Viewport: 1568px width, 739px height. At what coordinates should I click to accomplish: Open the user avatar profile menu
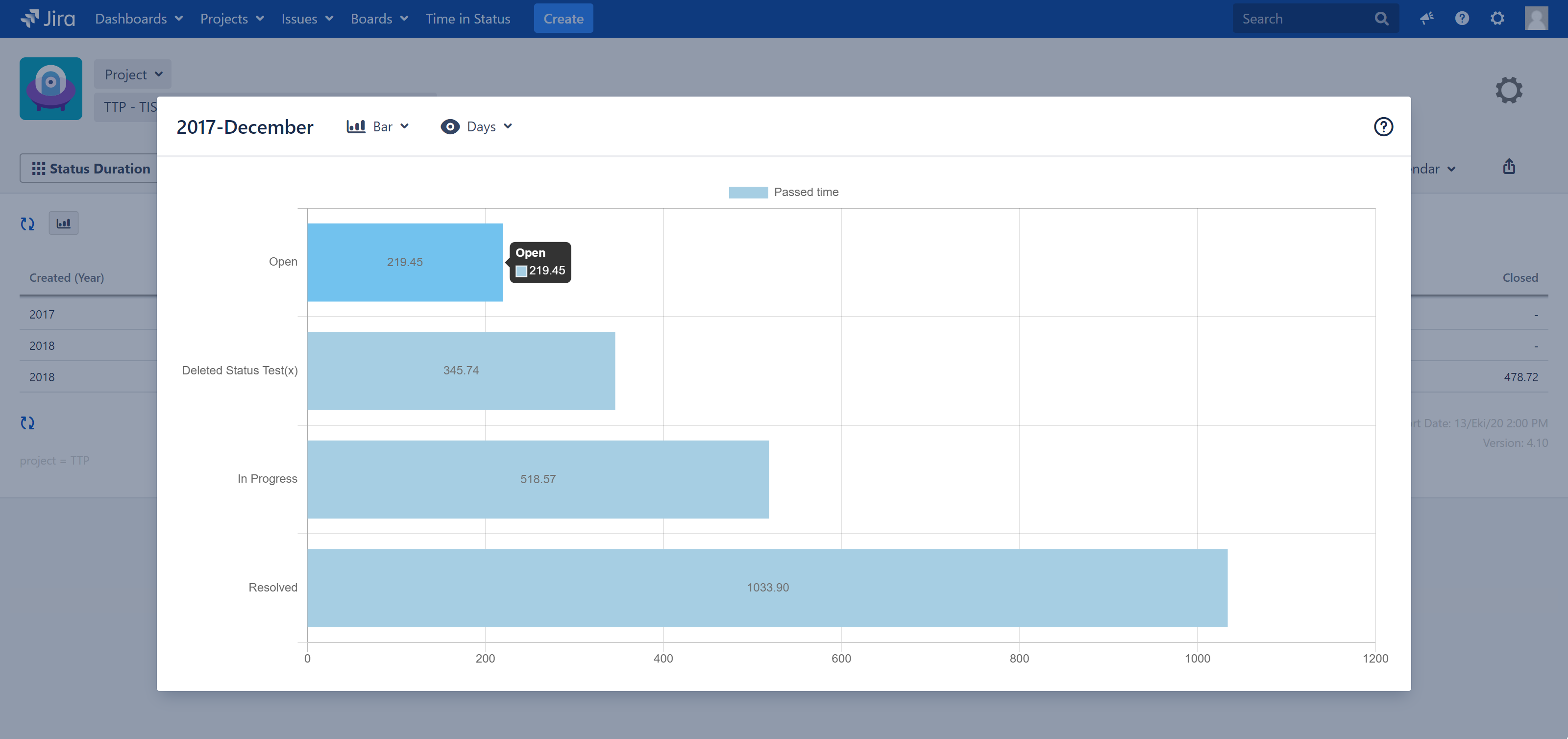point(1535,18)
